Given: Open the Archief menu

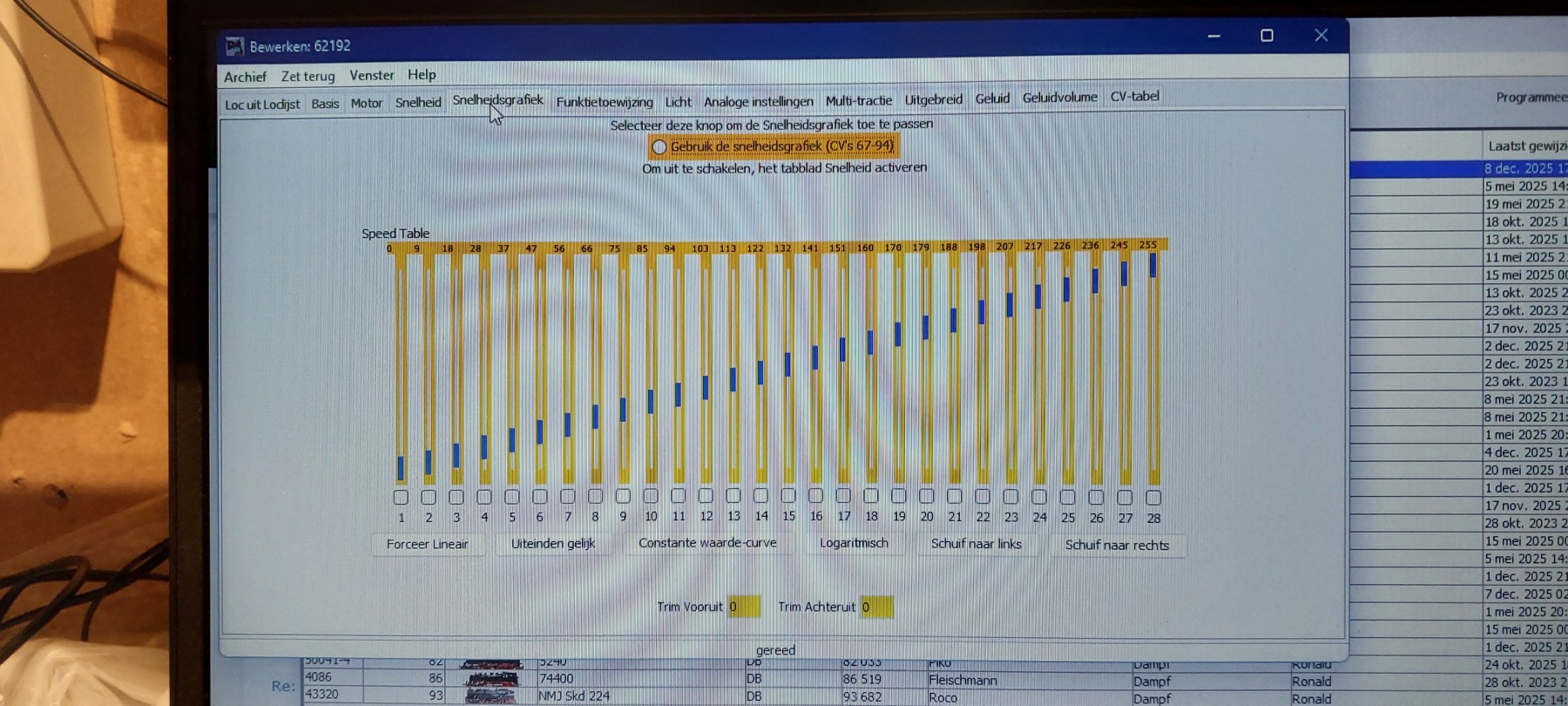Looking at the screenshot, I should [245, 77].
